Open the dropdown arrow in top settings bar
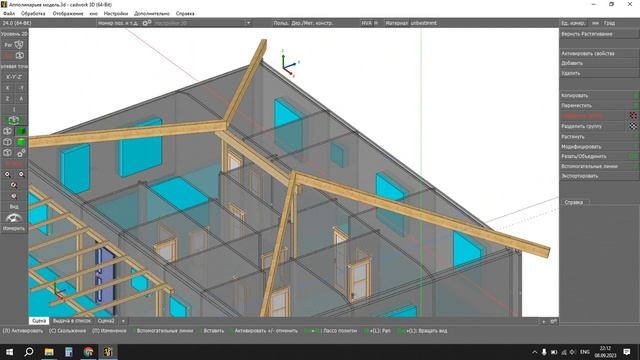640x360 pixels. click(x=248, y=23)
